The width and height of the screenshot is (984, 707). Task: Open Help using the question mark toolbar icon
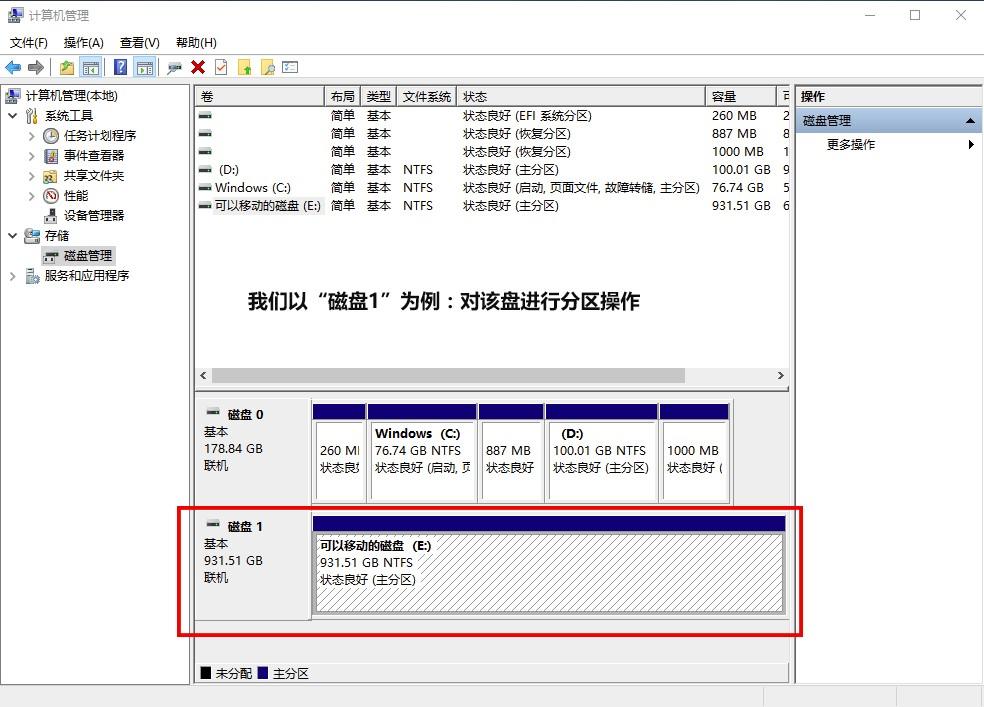120,67
